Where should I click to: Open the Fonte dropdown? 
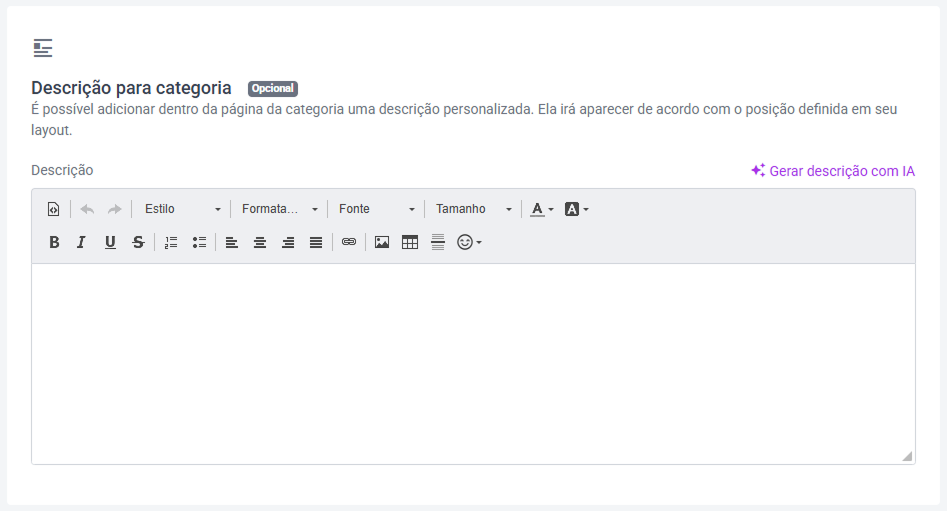pyautogui.click(x=377, y=209)
